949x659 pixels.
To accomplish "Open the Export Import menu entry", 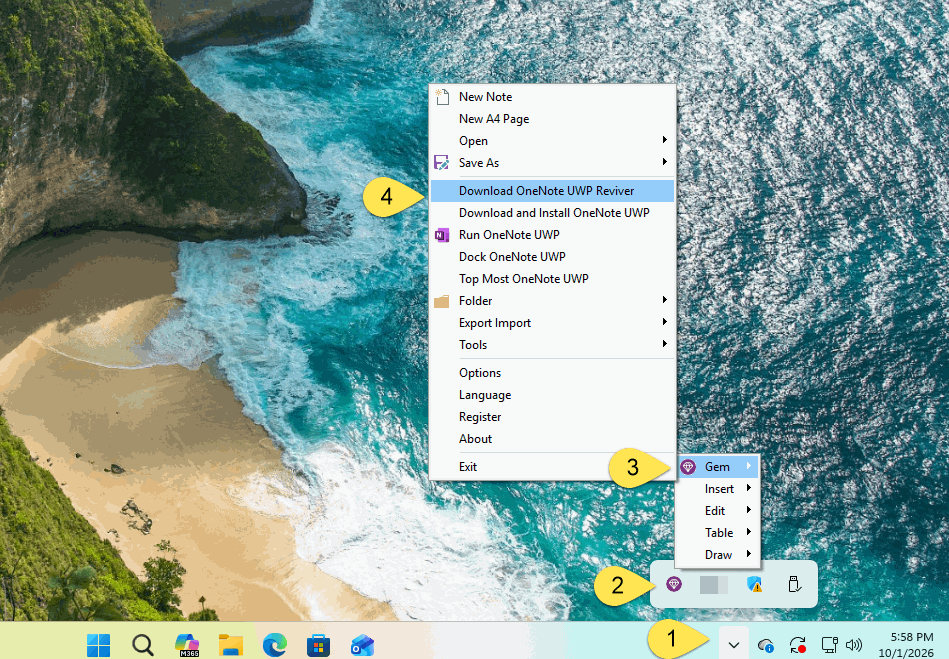I will 552,323.
